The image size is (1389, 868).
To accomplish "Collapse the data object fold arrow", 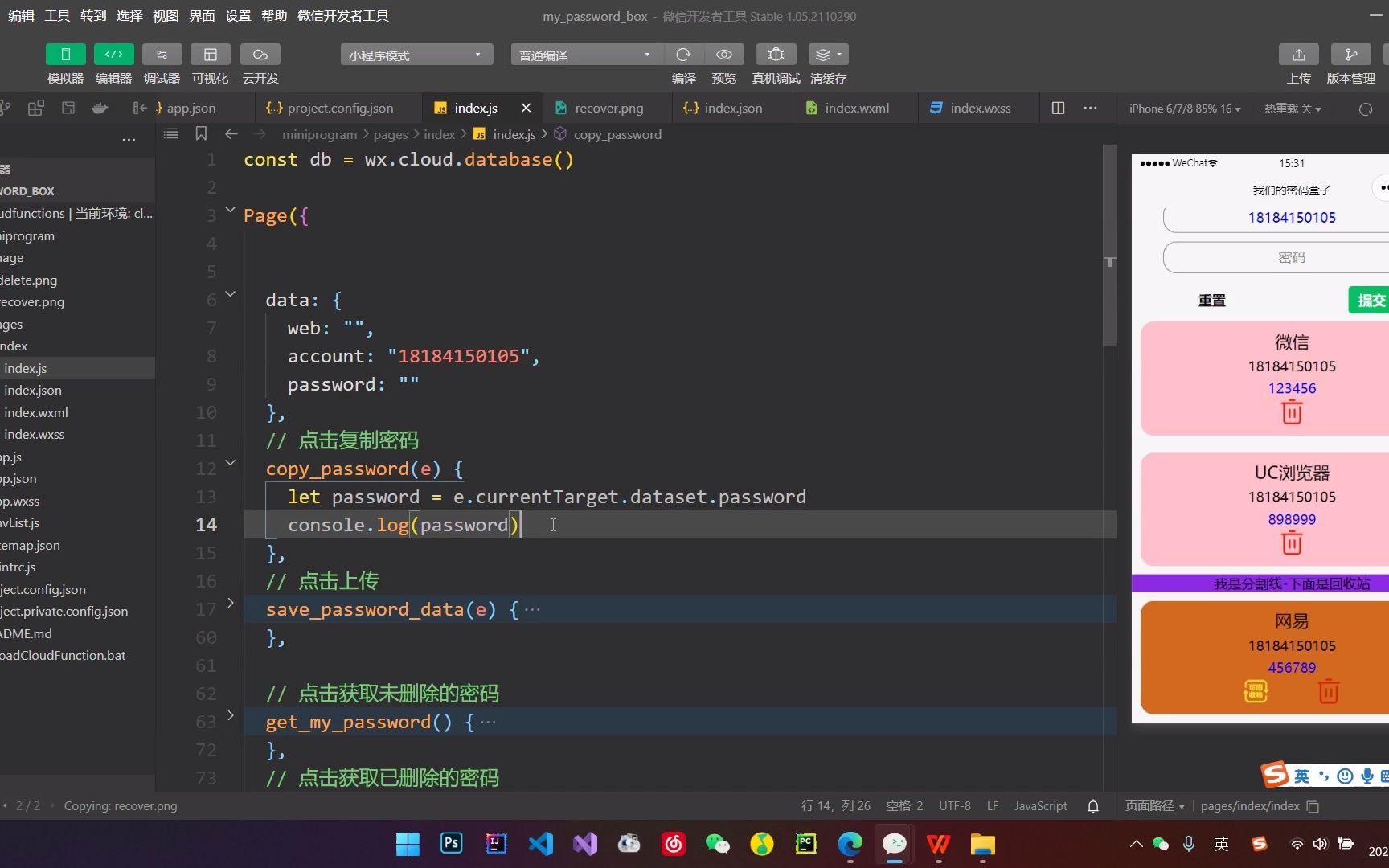I will [x=230, y=294].
